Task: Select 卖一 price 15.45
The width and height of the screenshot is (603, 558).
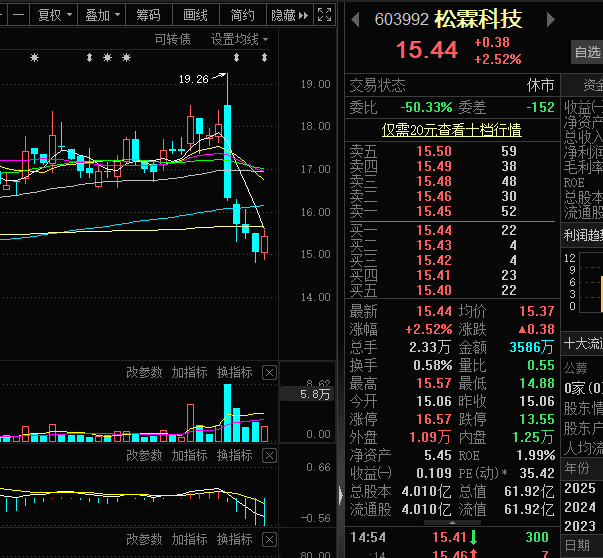Action: [x=434, y=211]
